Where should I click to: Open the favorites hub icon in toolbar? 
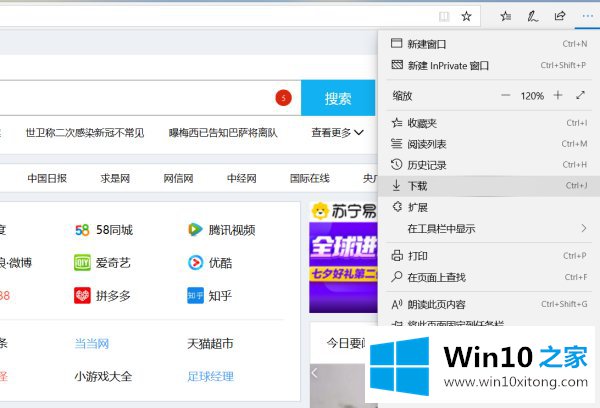[505, 16]
